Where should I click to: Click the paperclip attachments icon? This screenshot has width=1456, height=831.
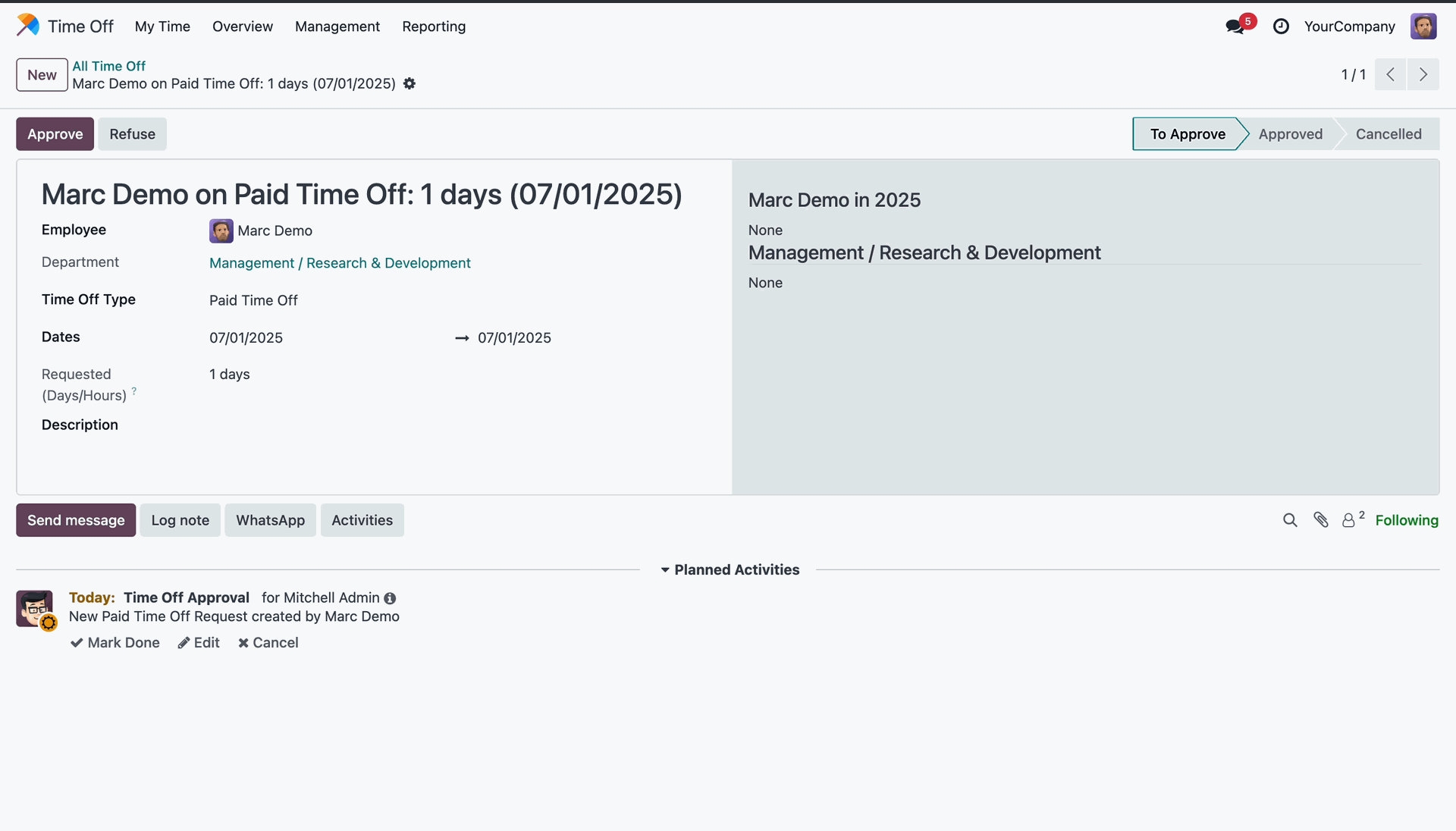click(1321, 520)
